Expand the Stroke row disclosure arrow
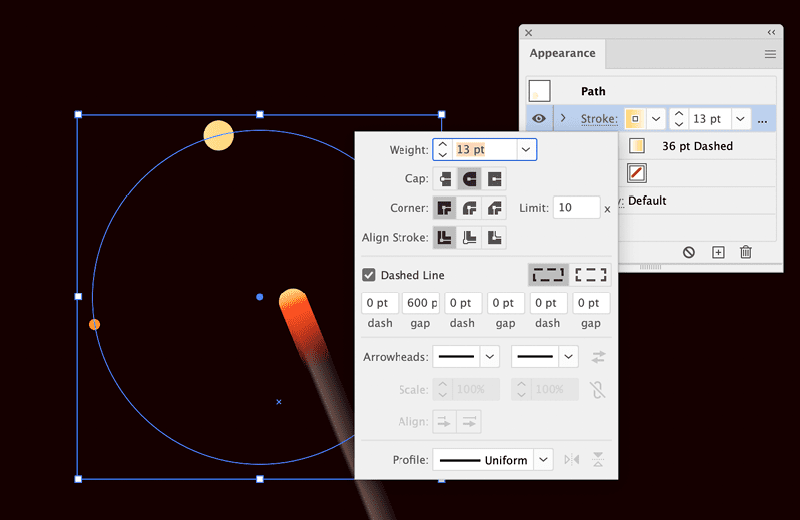Image resolution: width=800 pixels, height=520 pixels. coord(563,118)
